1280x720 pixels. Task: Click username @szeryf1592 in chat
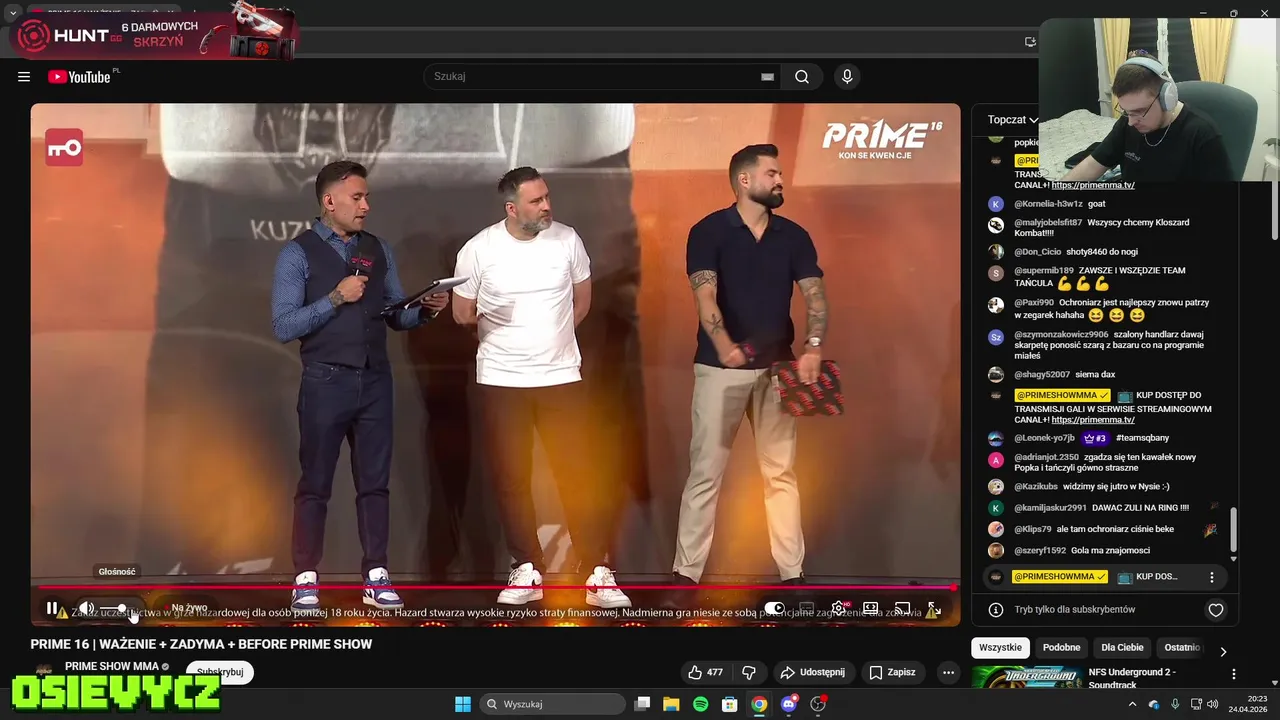pos(1040,551)
